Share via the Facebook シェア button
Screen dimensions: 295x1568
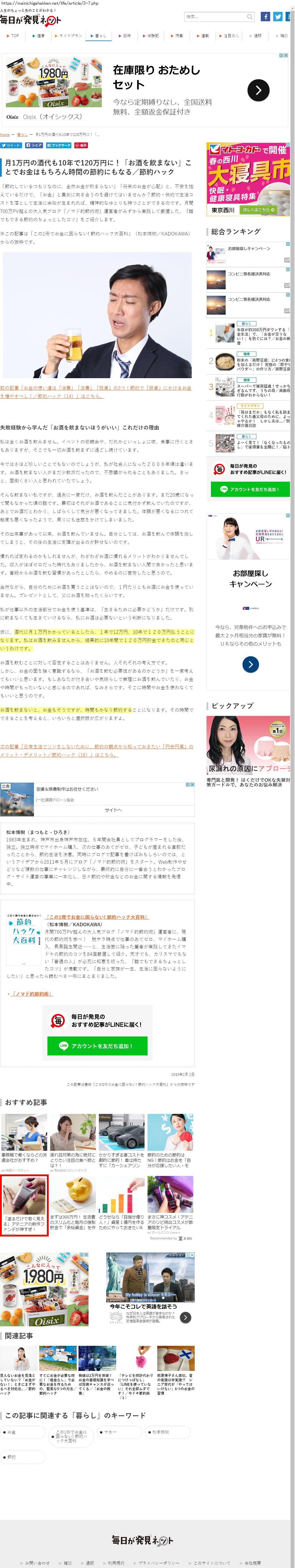tap(34, 145)
